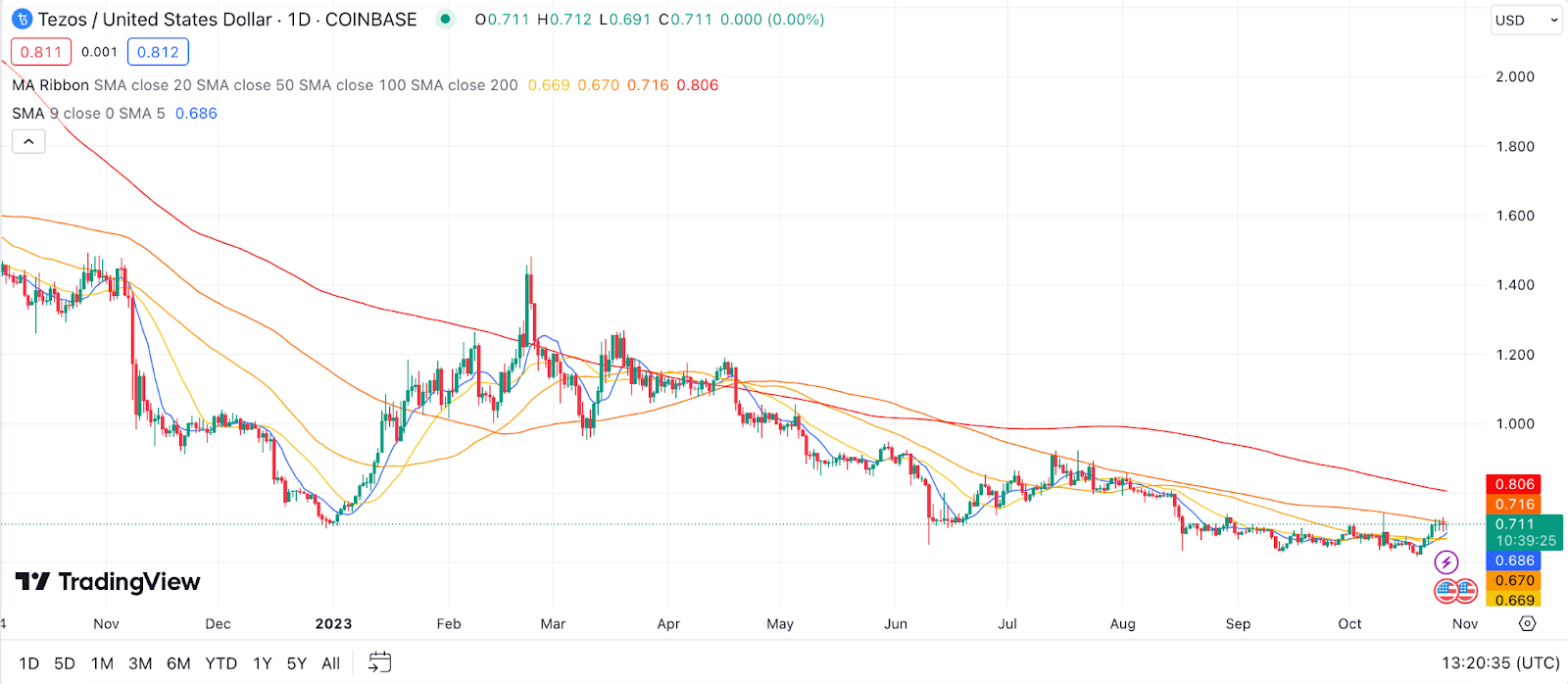Viewport: 1568px width, 684px height.
Task: Click the purple lightning event marker
Action: 1446,562
